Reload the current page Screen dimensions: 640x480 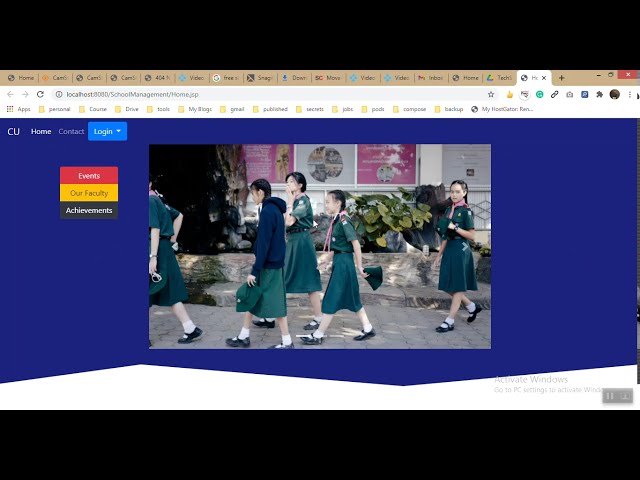point(40,94)
